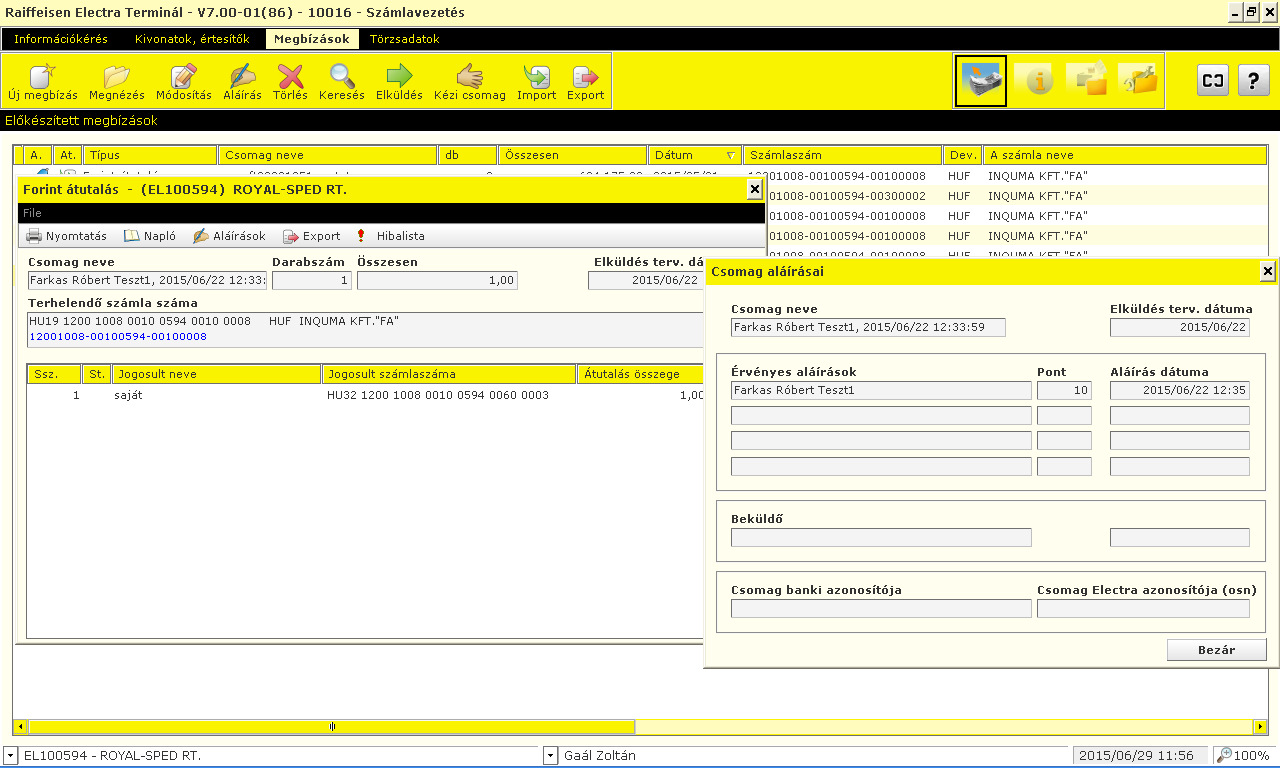Close the Forint átutalás window
The width and height of the screenshot is (1280, 768).
[754, 189]
